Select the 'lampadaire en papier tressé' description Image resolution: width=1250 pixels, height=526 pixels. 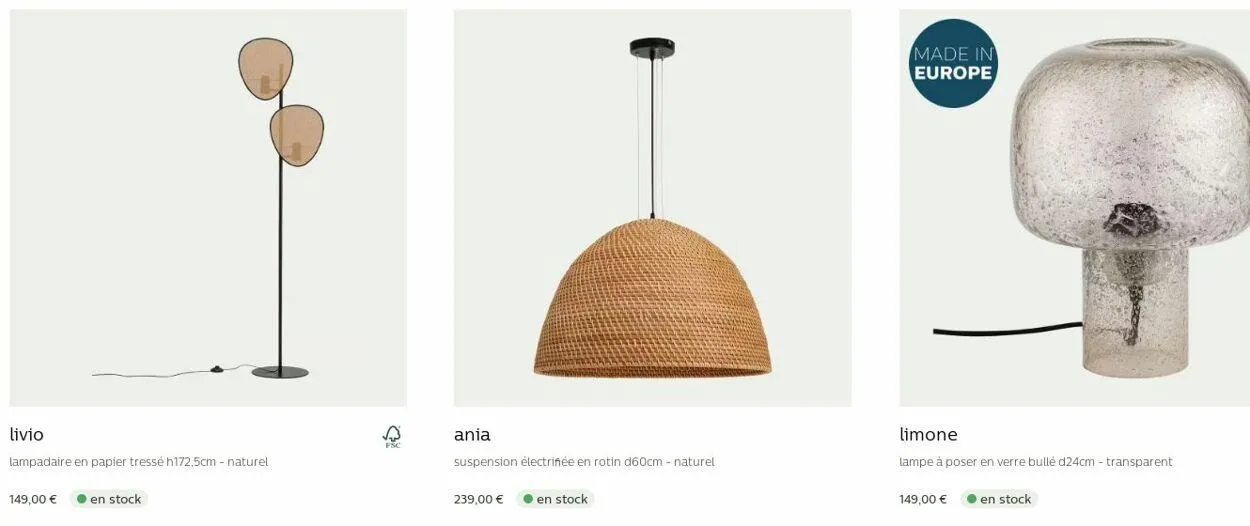pyautogui.click(x=139, y=462)
